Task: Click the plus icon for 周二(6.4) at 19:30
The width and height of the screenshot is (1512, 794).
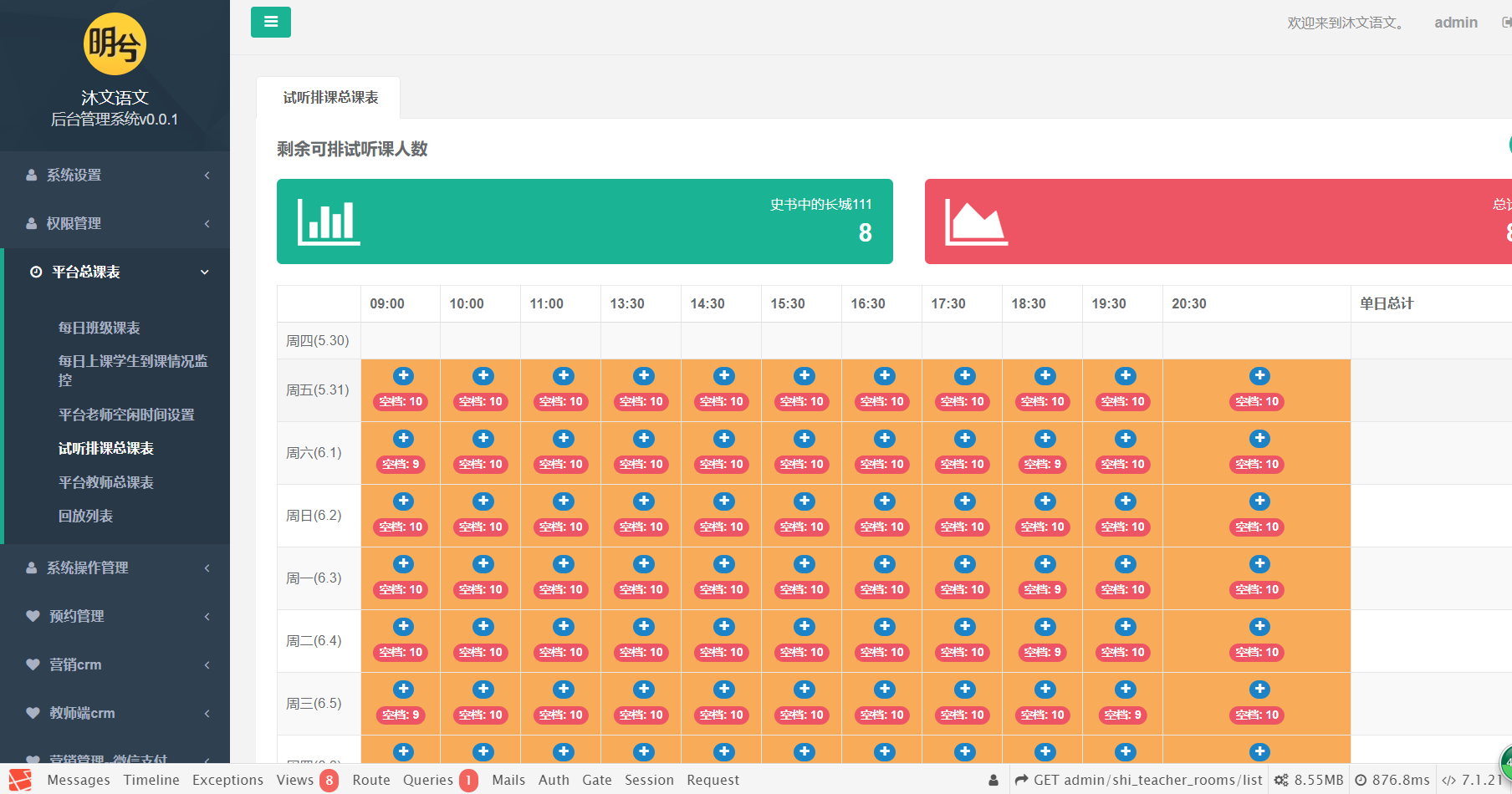Action: 1125,627
